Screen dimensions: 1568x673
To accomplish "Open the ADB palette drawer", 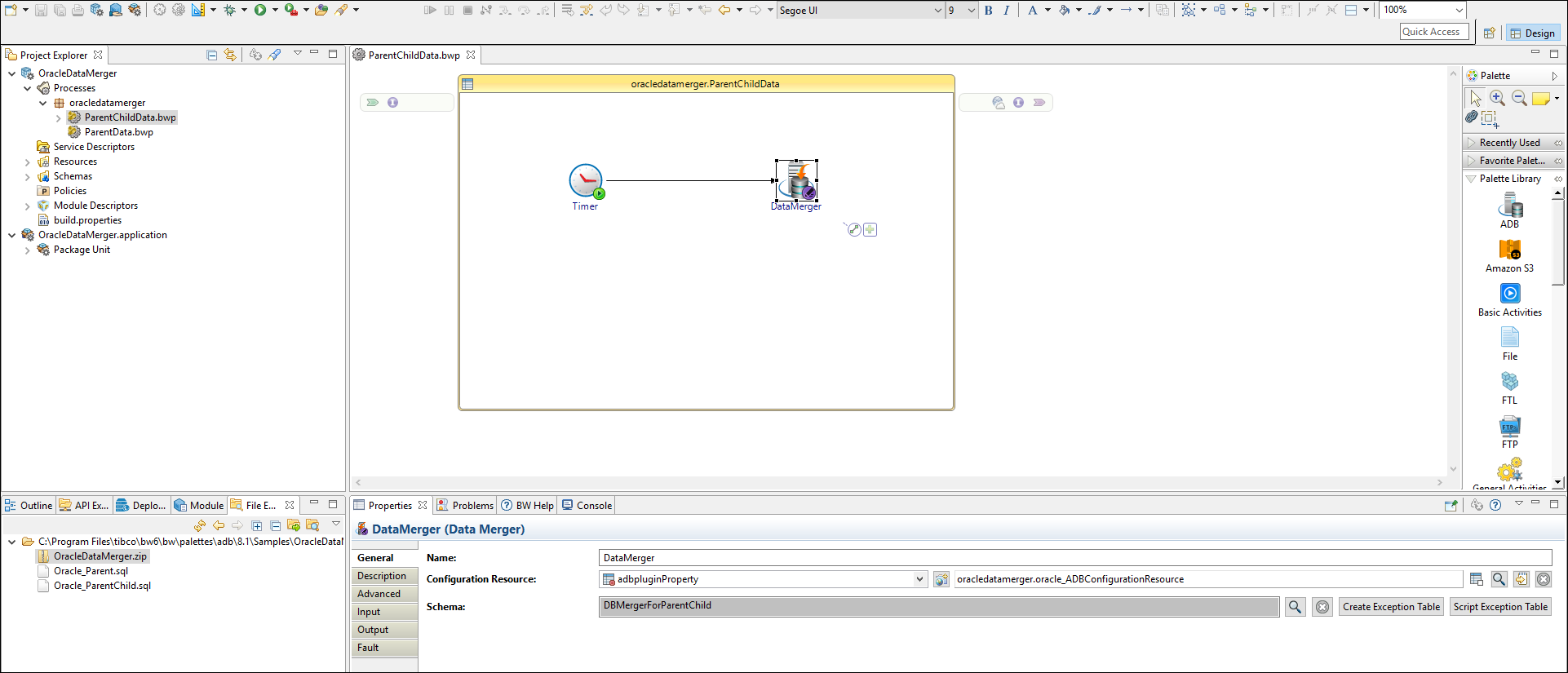I will pos(1509,211).
